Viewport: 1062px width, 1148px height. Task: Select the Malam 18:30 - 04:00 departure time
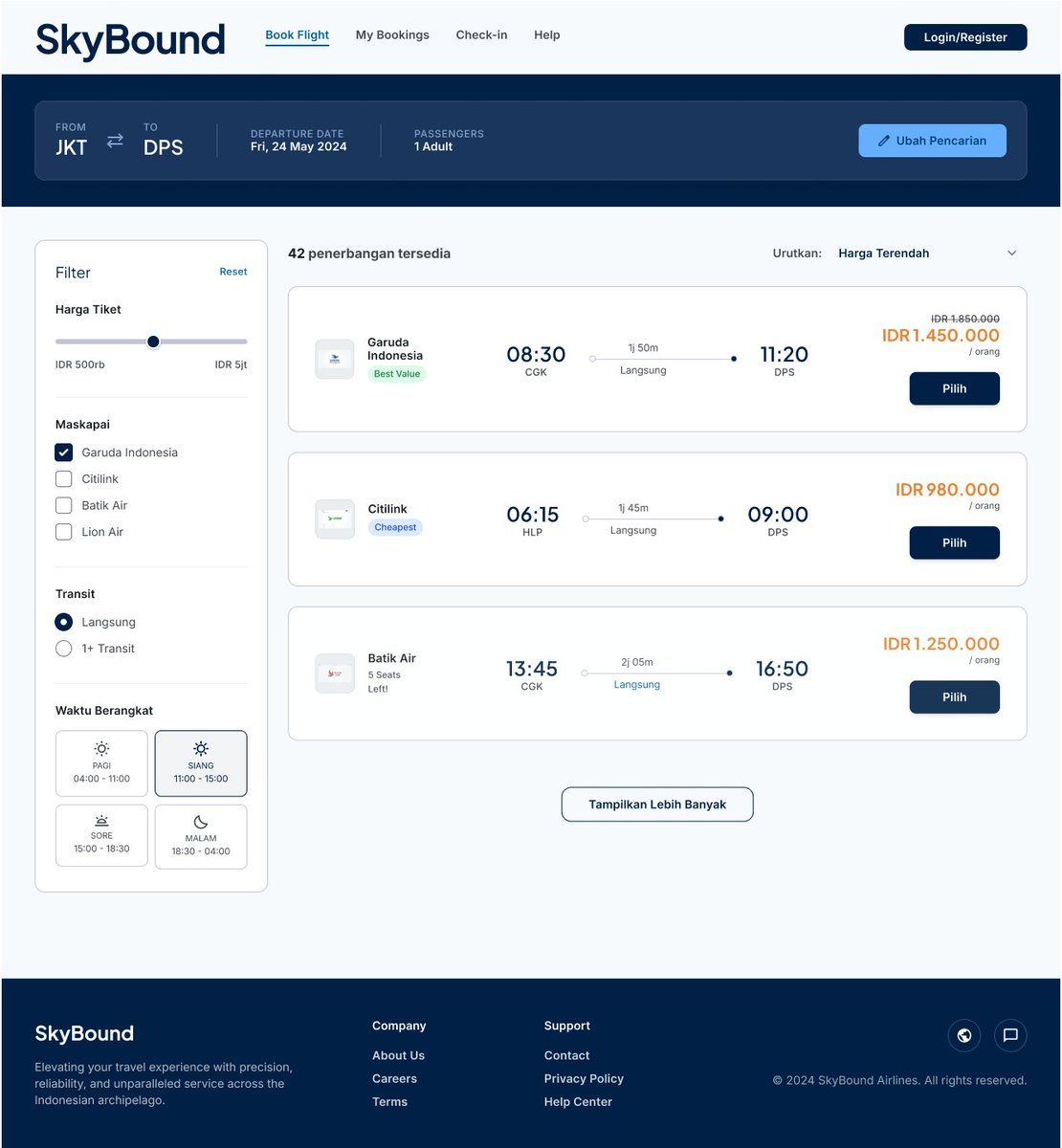201,837
